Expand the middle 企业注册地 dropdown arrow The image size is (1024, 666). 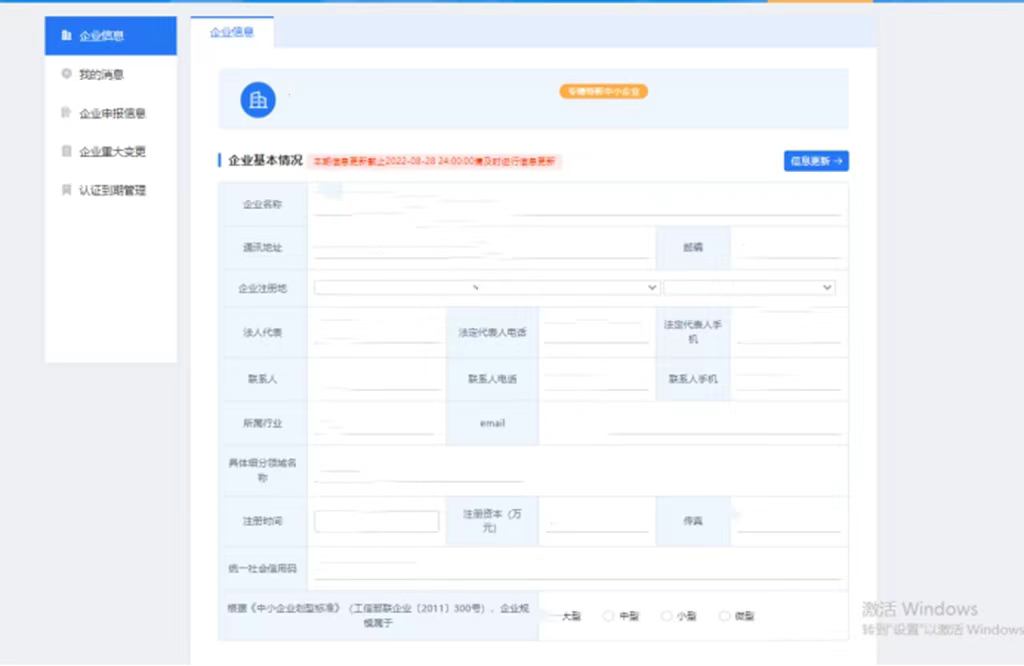[x=652, y=288]
